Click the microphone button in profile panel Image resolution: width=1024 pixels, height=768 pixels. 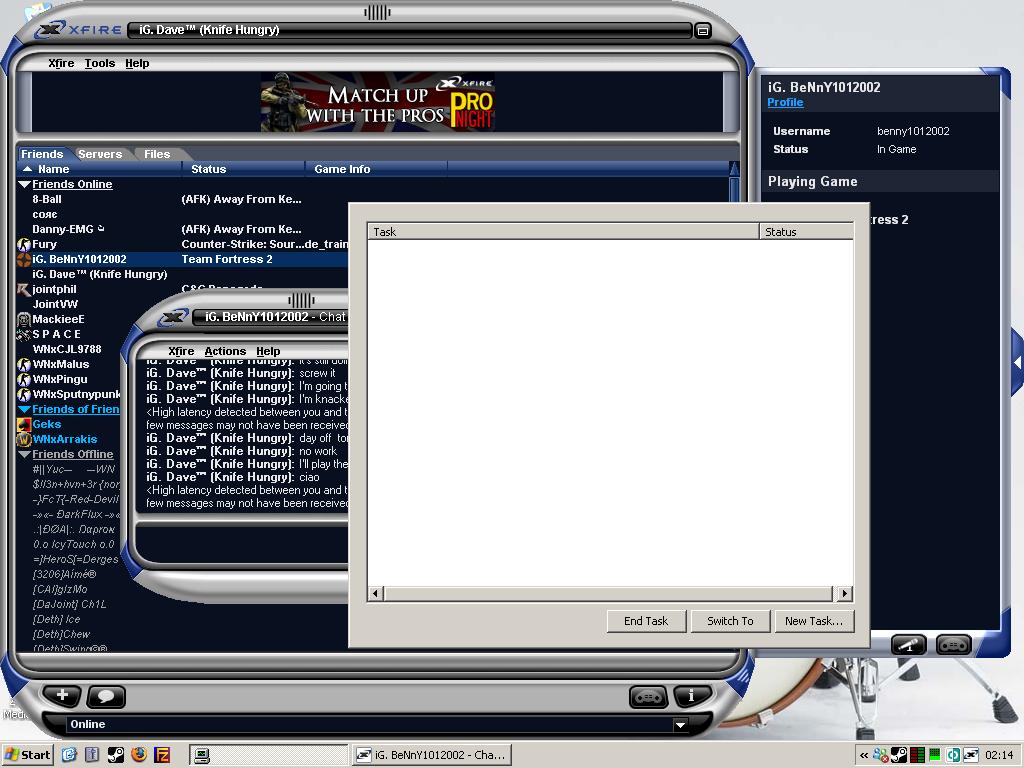point(908,645)
